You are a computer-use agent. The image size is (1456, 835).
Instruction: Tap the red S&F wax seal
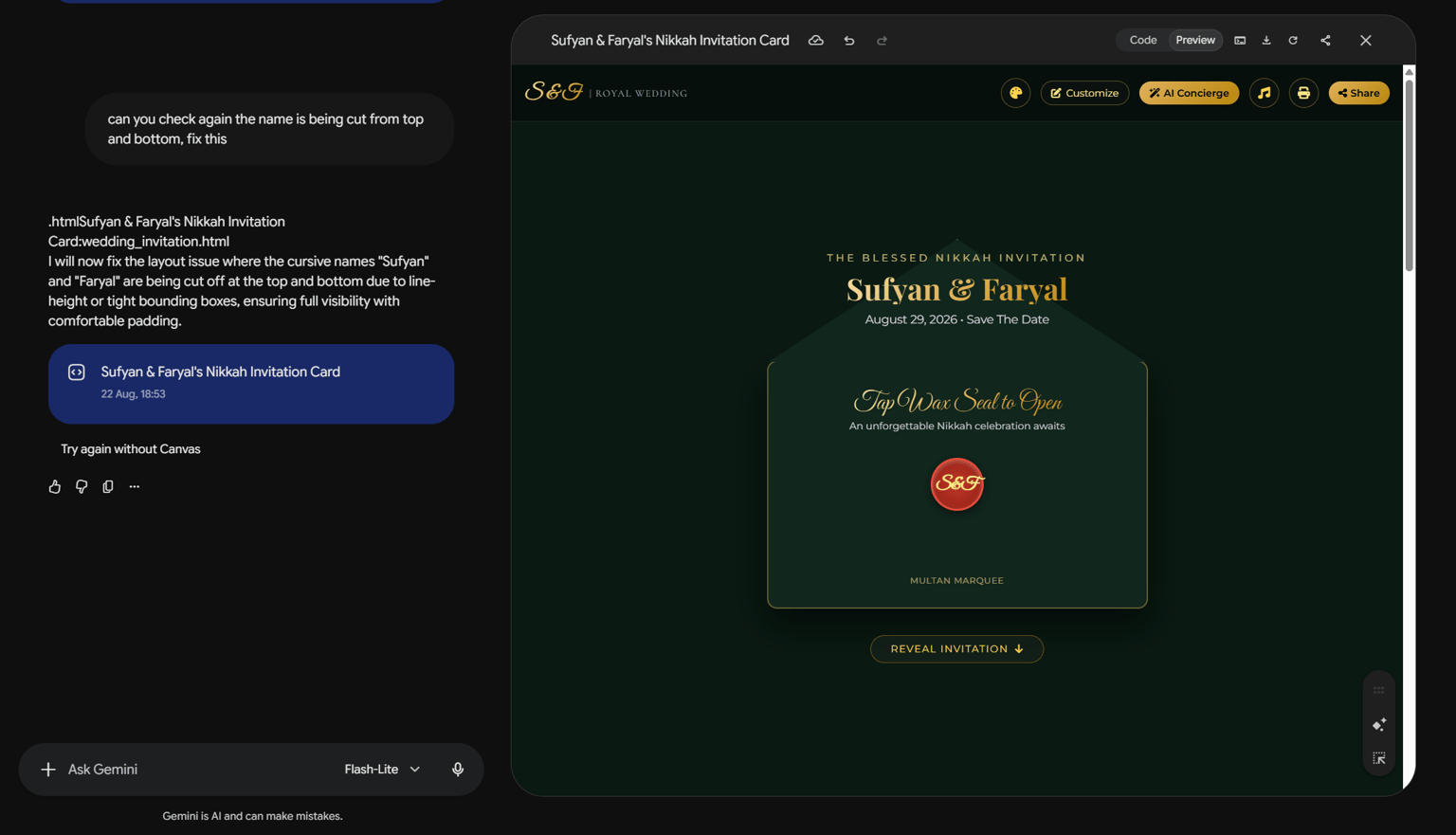(957, 484)
